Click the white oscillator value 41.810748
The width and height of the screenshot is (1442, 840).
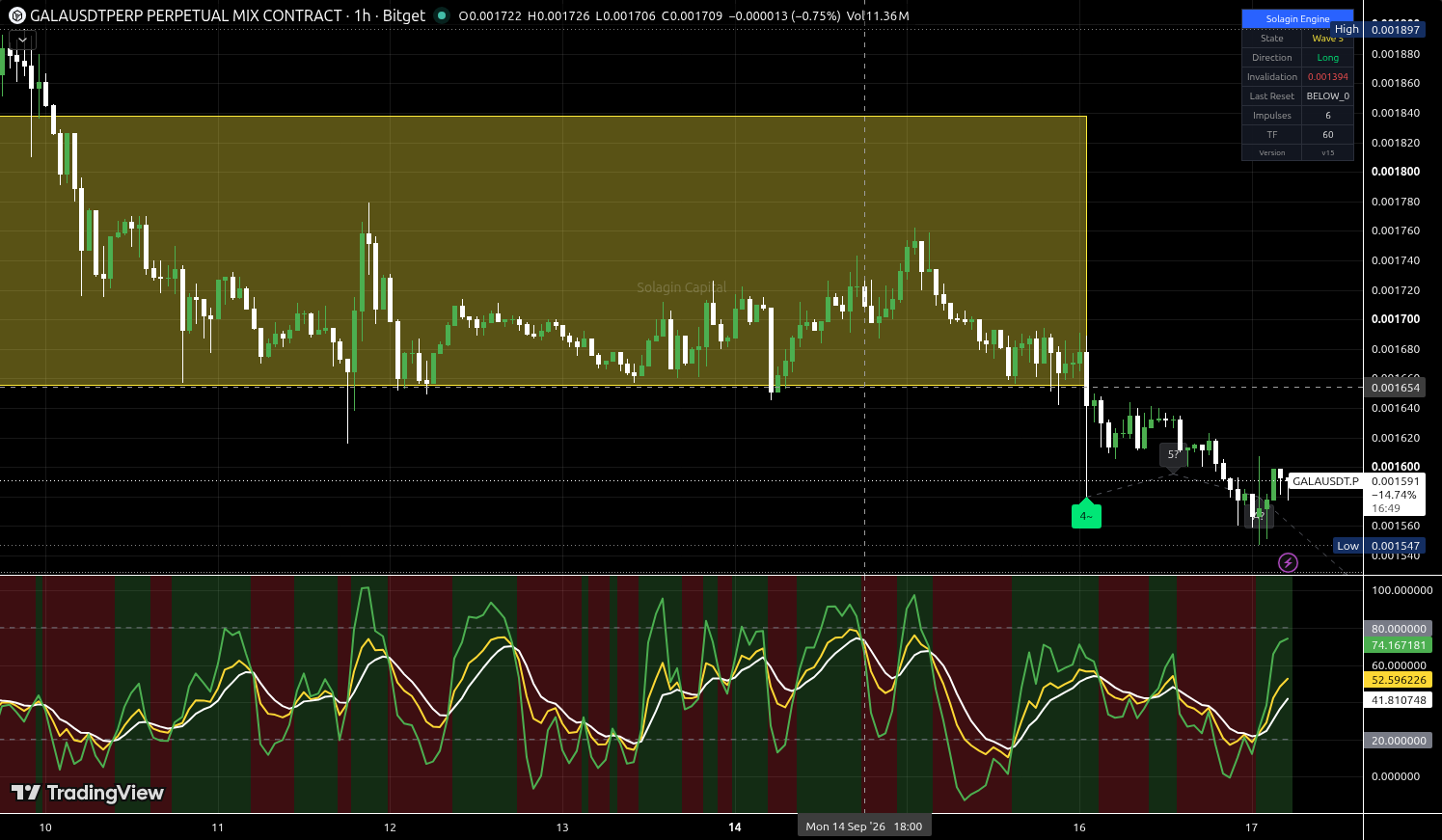[1399, 700]
